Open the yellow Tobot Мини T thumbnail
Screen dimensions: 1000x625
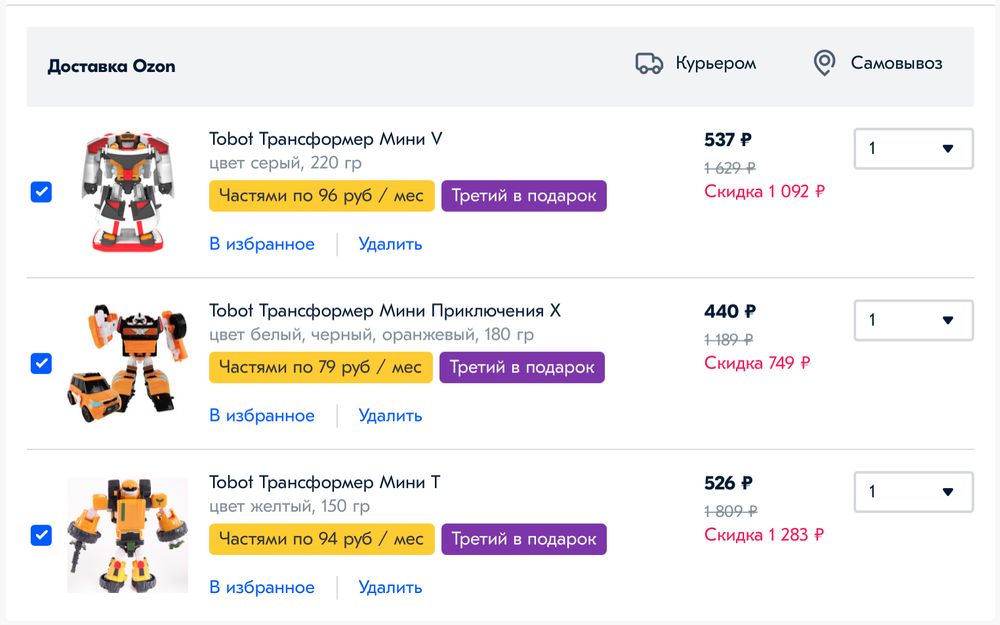[127, 535]
